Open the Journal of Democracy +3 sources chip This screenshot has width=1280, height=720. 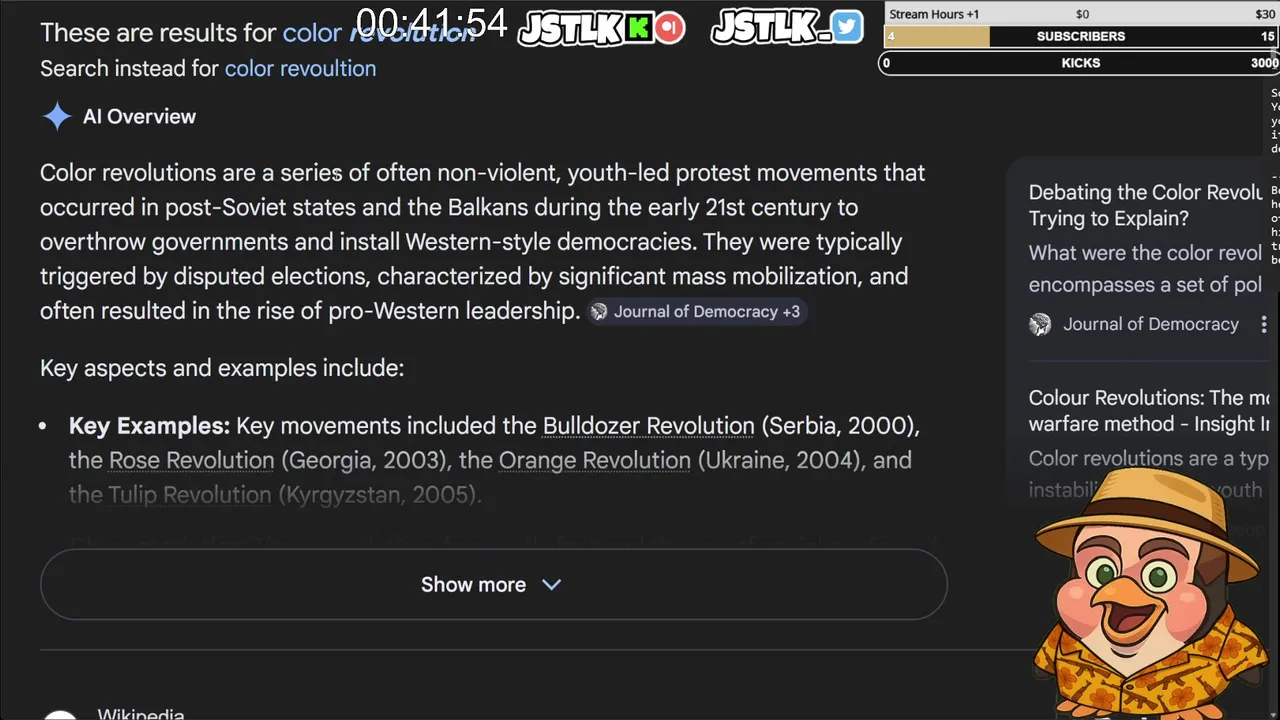tap(697, 312)
